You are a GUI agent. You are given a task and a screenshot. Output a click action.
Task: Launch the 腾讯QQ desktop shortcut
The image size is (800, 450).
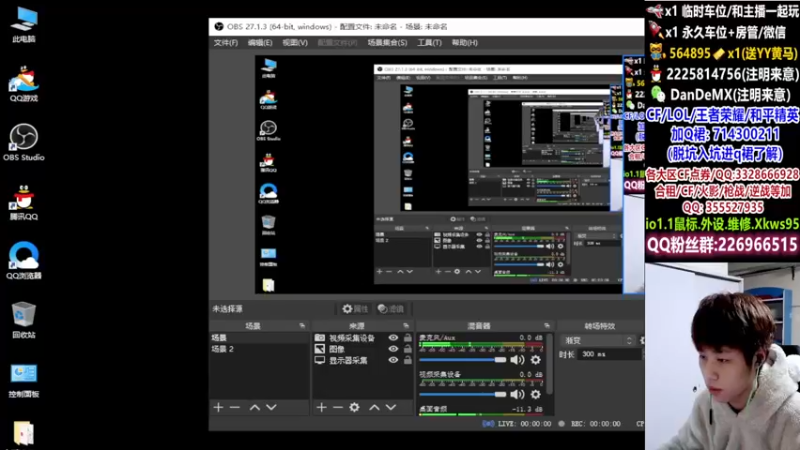click(24, 202)
